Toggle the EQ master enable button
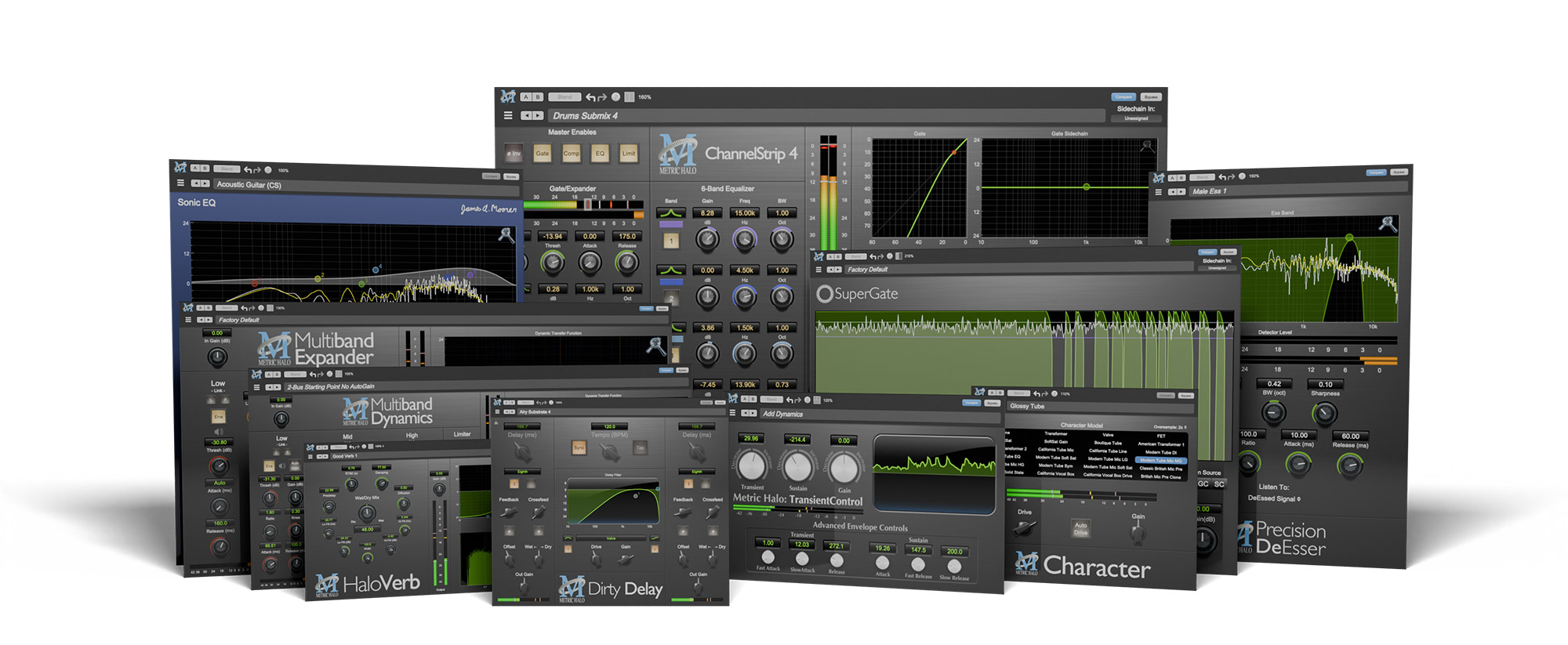Screen dimensions: 1568x645 pos(601,154)
